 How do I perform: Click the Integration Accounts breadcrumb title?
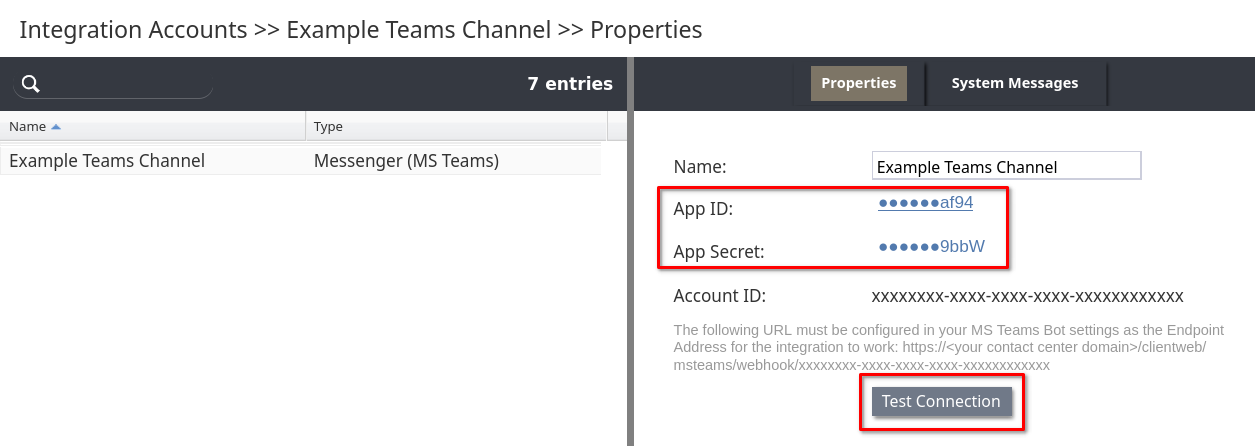[133, 30]
